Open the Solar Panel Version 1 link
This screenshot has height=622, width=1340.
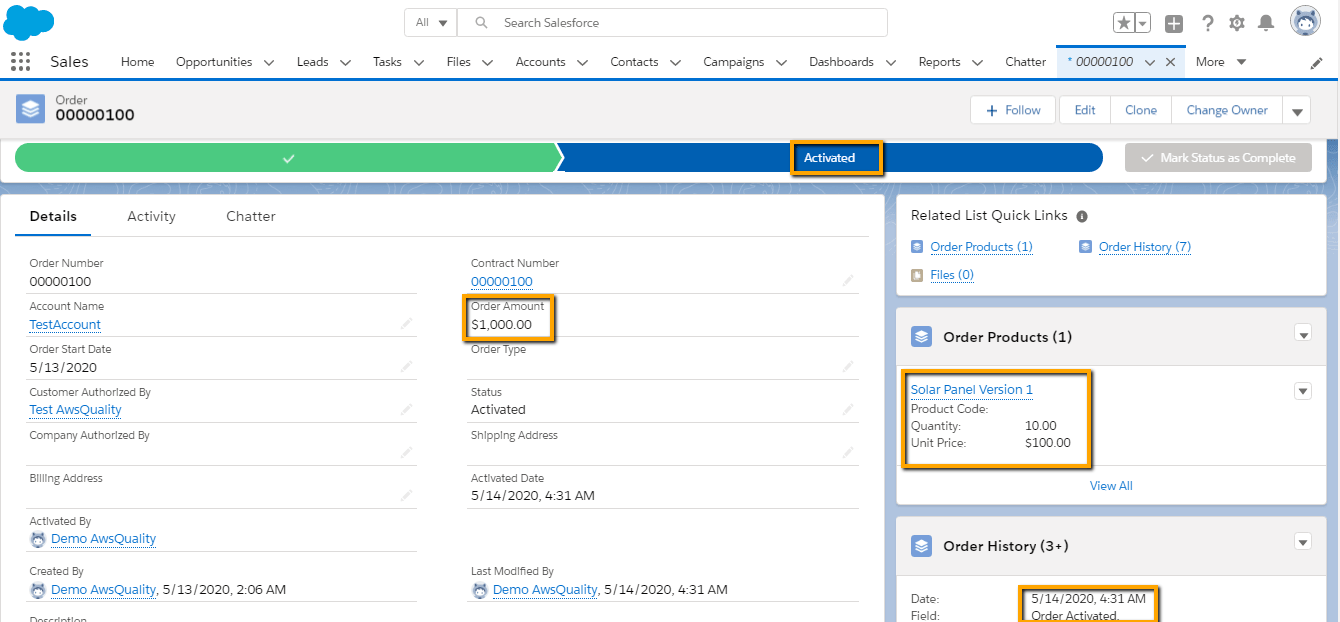pyautogui.click(x=972, y=390)
